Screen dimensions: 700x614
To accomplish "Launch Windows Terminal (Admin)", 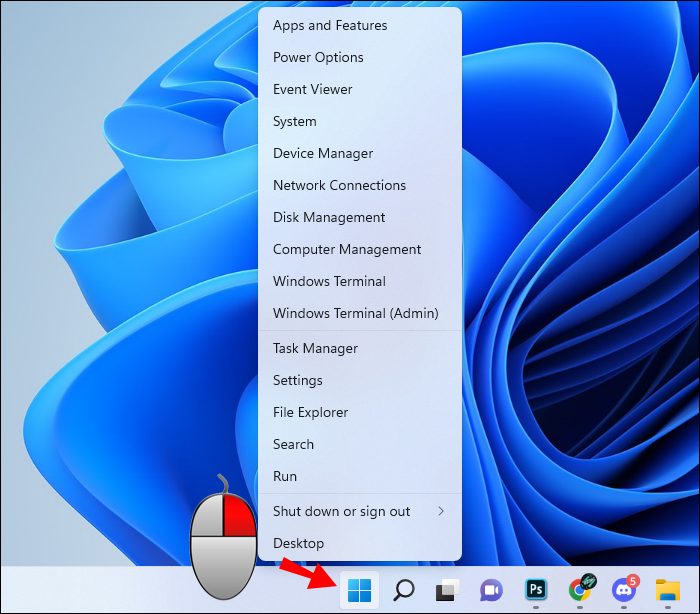I will [x=355, y=313].
